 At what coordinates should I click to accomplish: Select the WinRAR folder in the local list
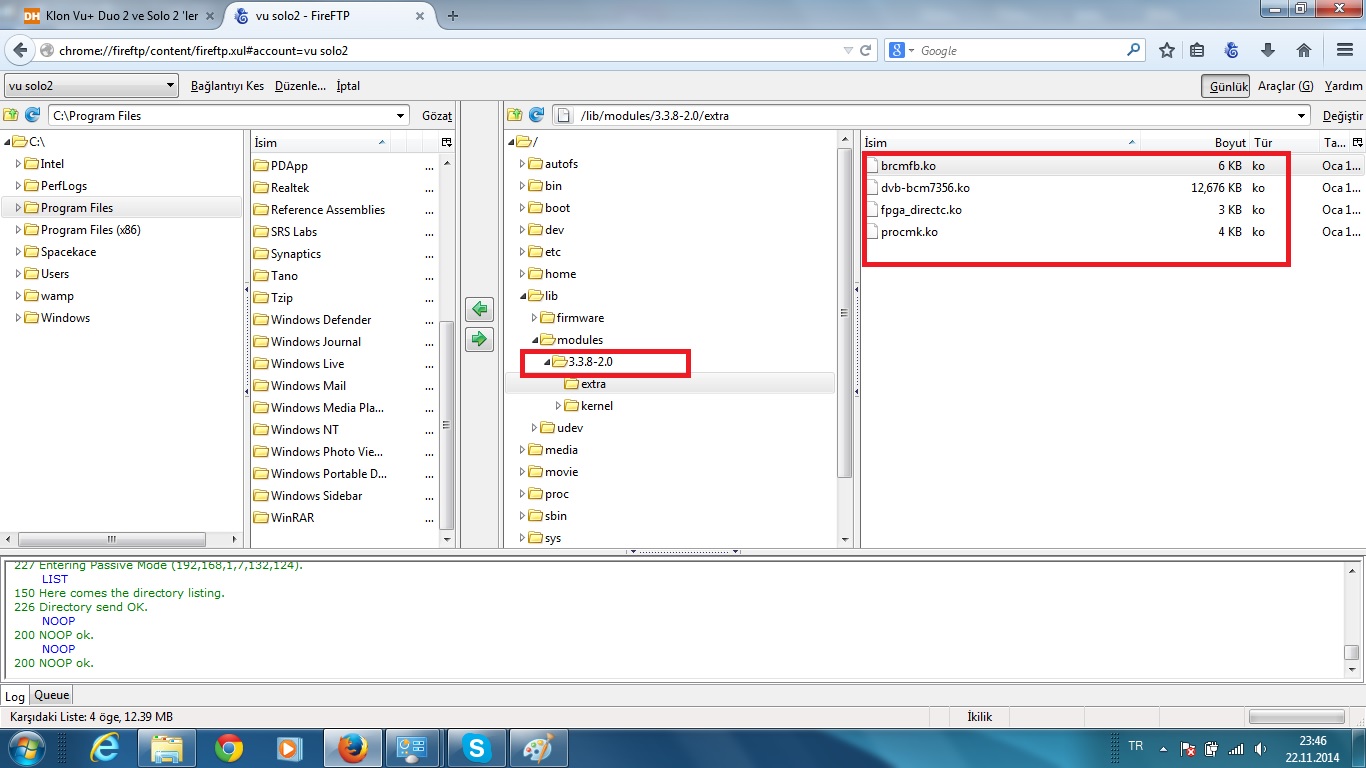(x=292, y=518)
